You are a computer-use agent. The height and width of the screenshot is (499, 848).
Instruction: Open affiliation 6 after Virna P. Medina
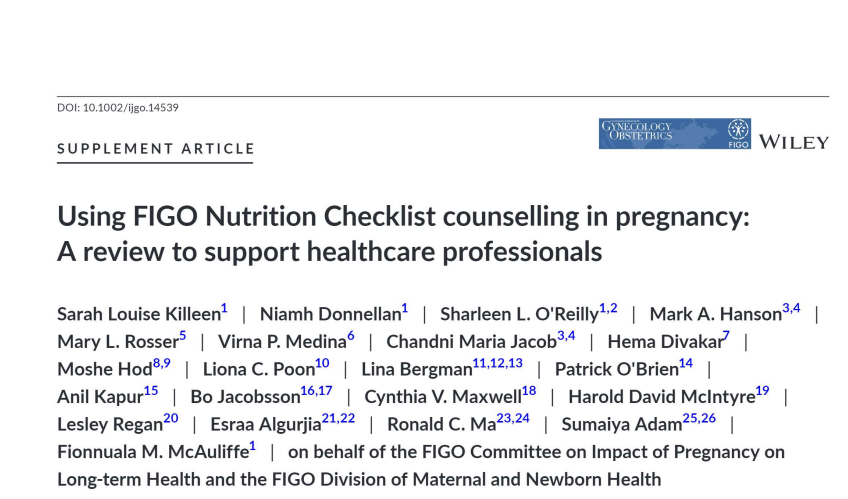click(351, 336)
